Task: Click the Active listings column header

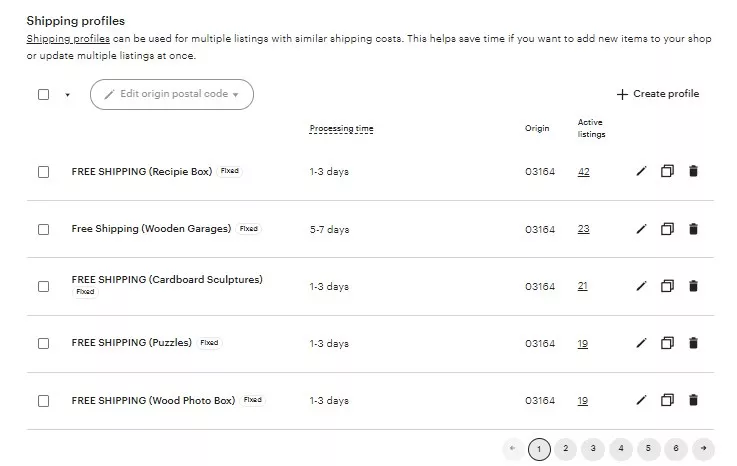Action: pyautogui.click(x=591, y=128)
